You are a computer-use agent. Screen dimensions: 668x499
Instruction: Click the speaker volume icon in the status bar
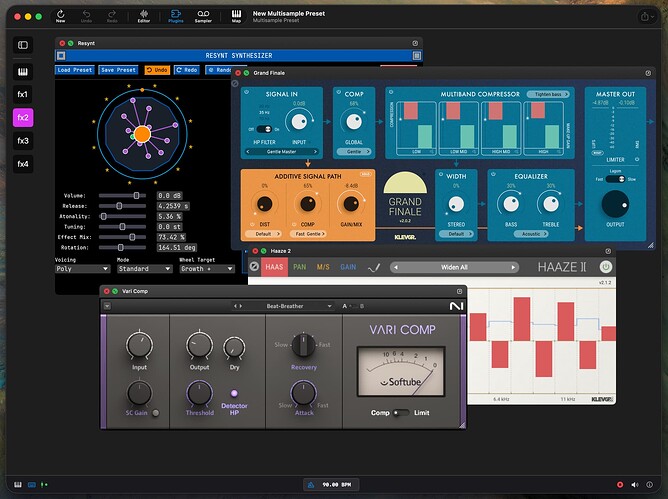[635, 485]
